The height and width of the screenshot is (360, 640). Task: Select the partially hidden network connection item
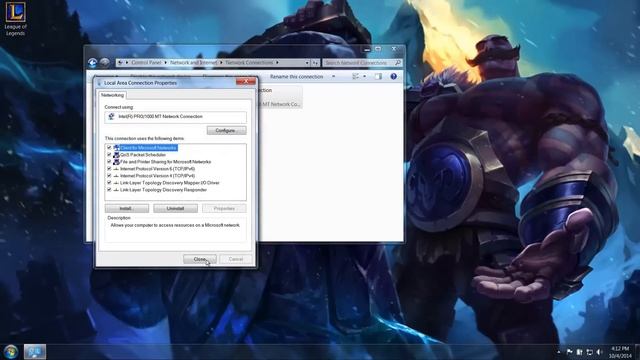click(x=280, y=98)
